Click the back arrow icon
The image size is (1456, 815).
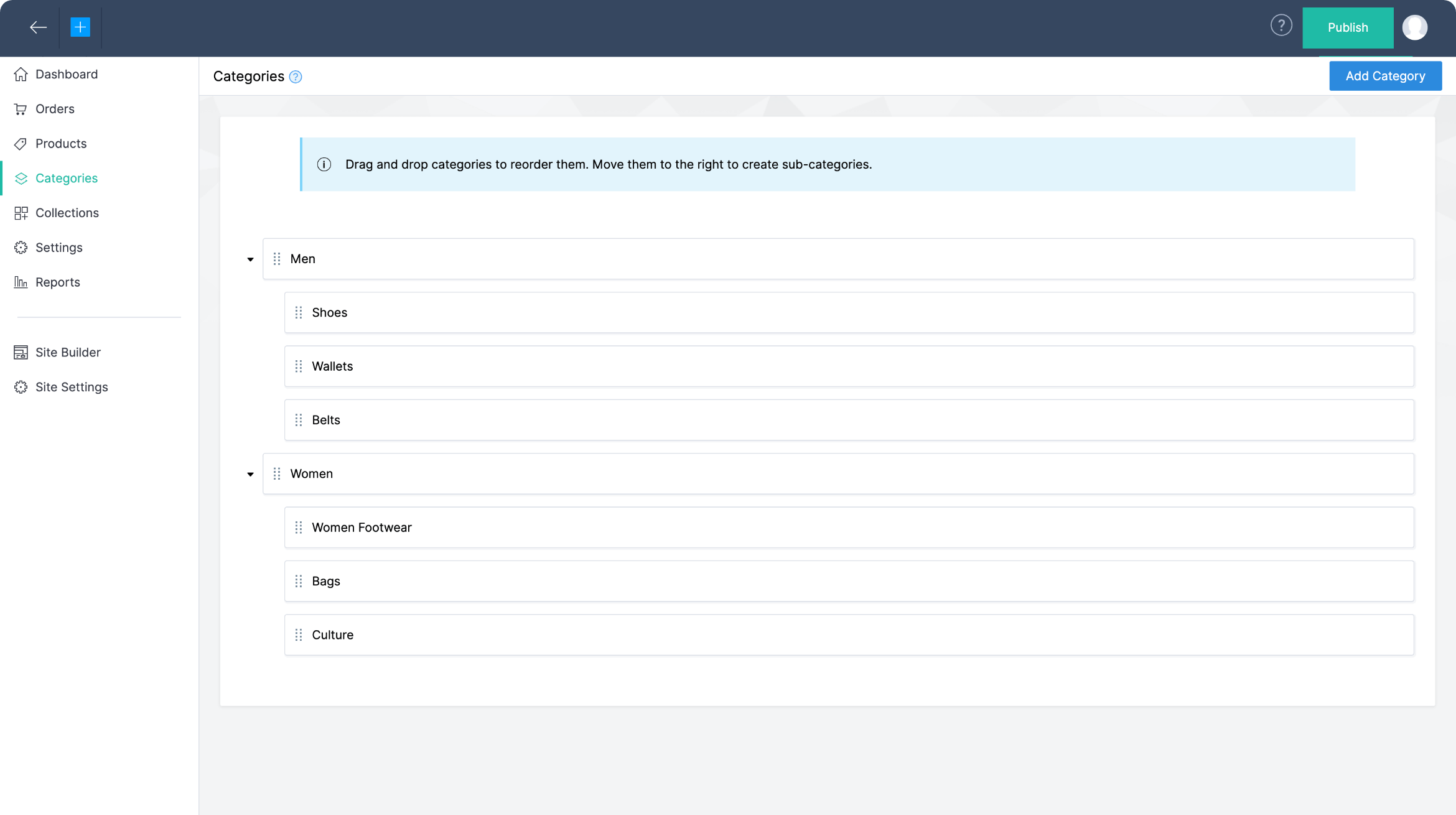[38, 27]
